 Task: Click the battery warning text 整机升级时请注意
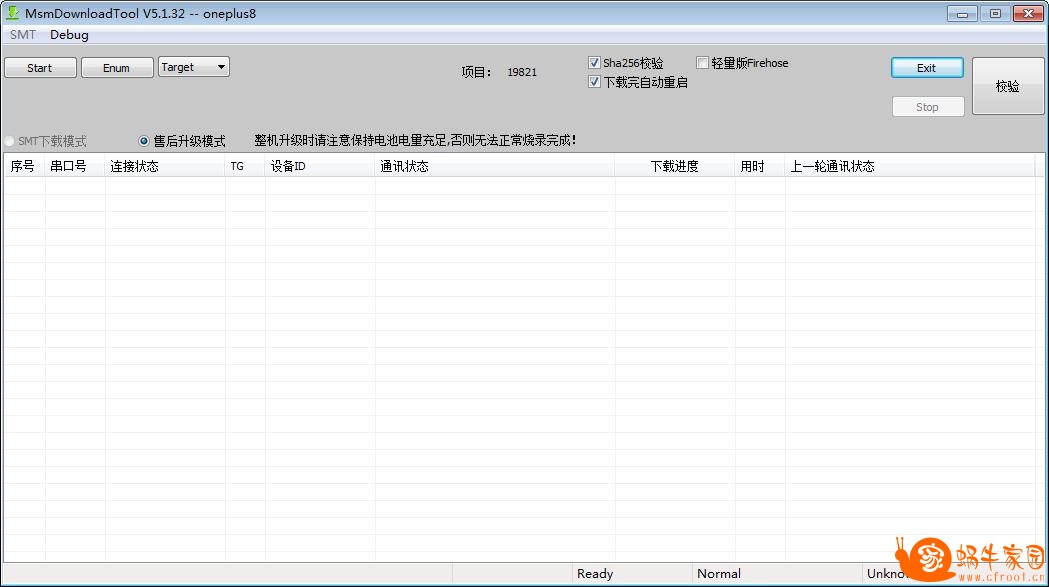[x=415, y=141]
